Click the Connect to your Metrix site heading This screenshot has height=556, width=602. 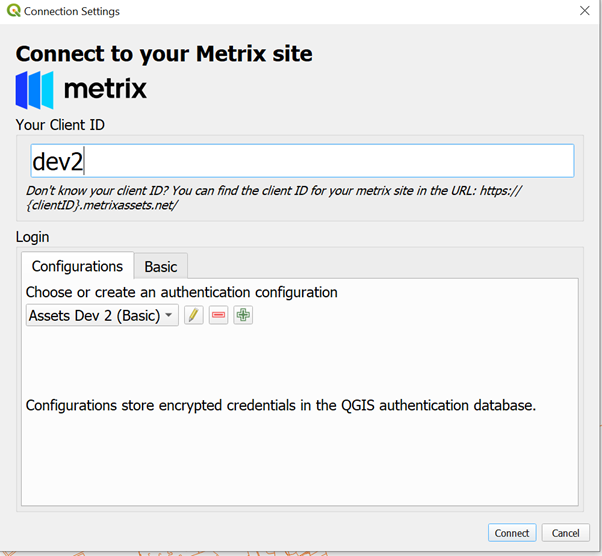click(x=164, y=53)
